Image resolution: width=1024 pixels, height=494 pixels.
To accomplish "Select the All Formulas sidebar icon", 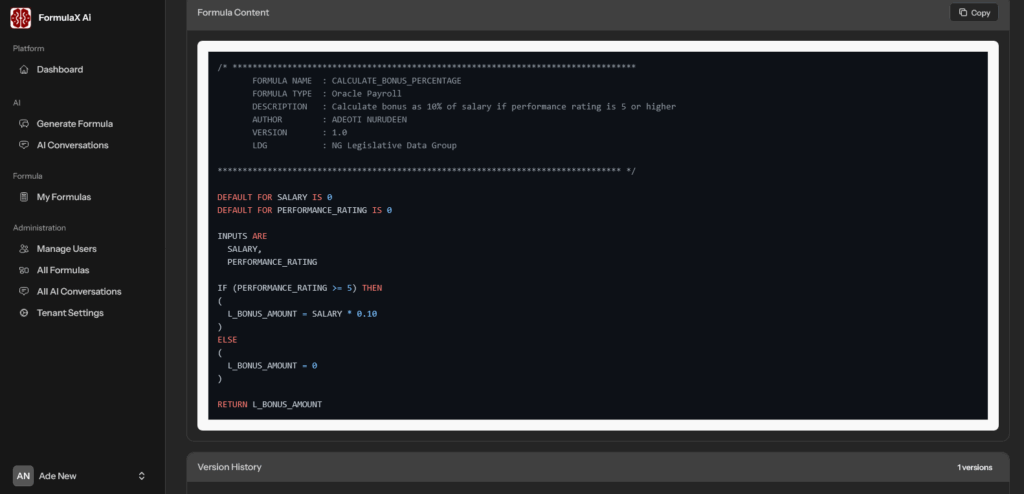I will [24, 270].
